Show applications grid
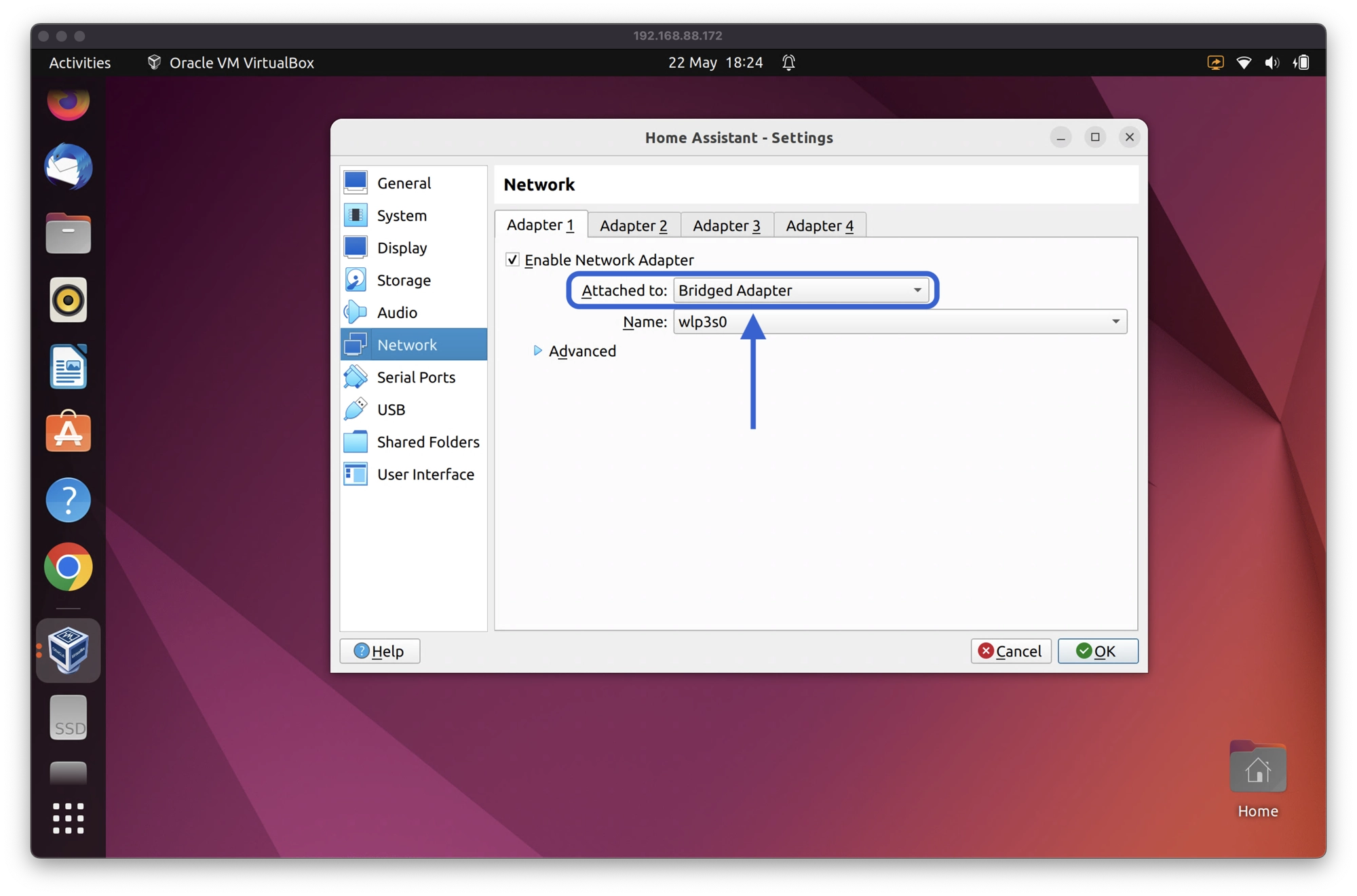The width and height of the screenshot is (1357, 896). point(69,819)
